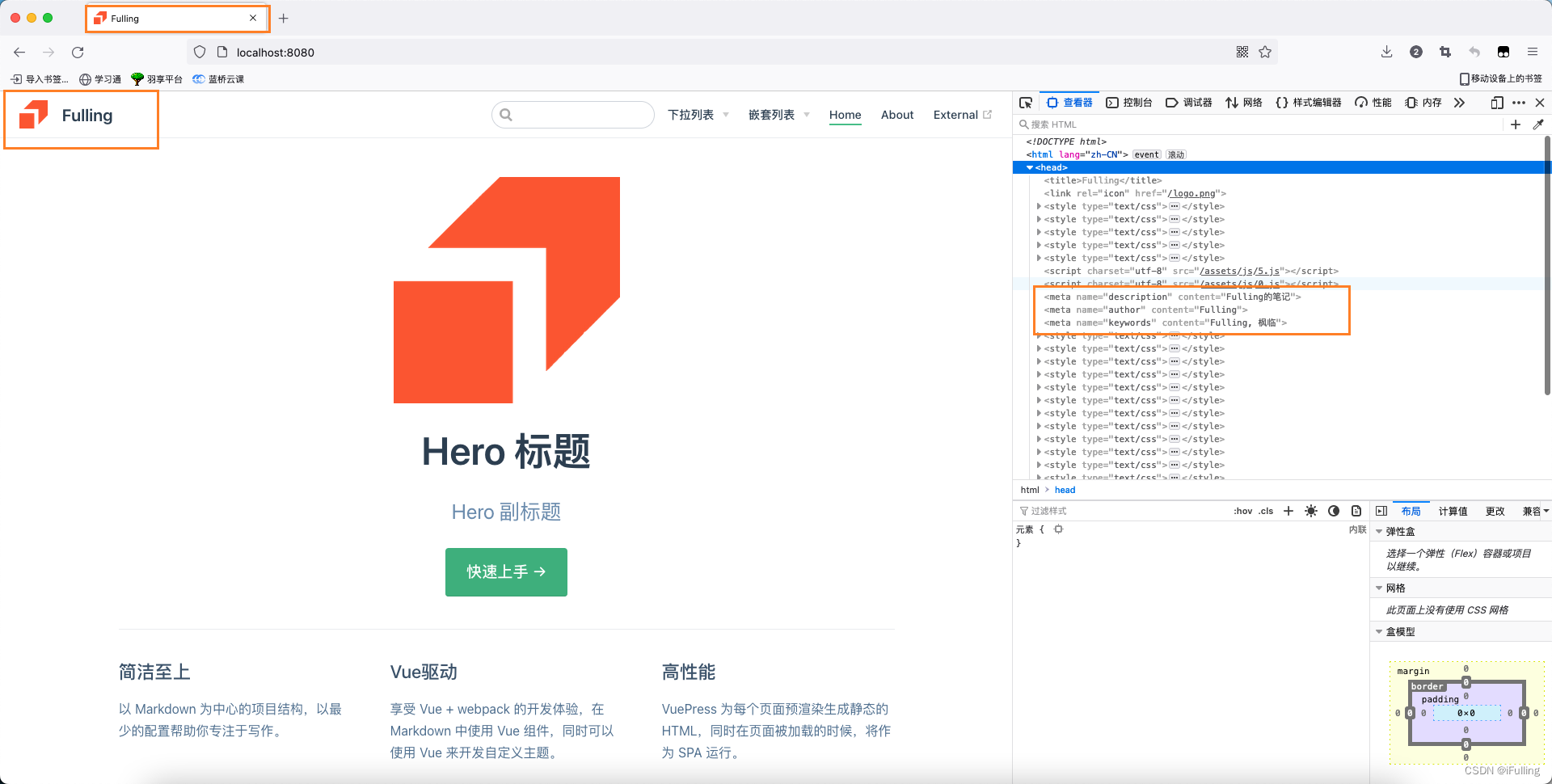Viewport: 1552px width, 784px height.
Task: Reload the page with refresh icon
Action: pos(78,52)
